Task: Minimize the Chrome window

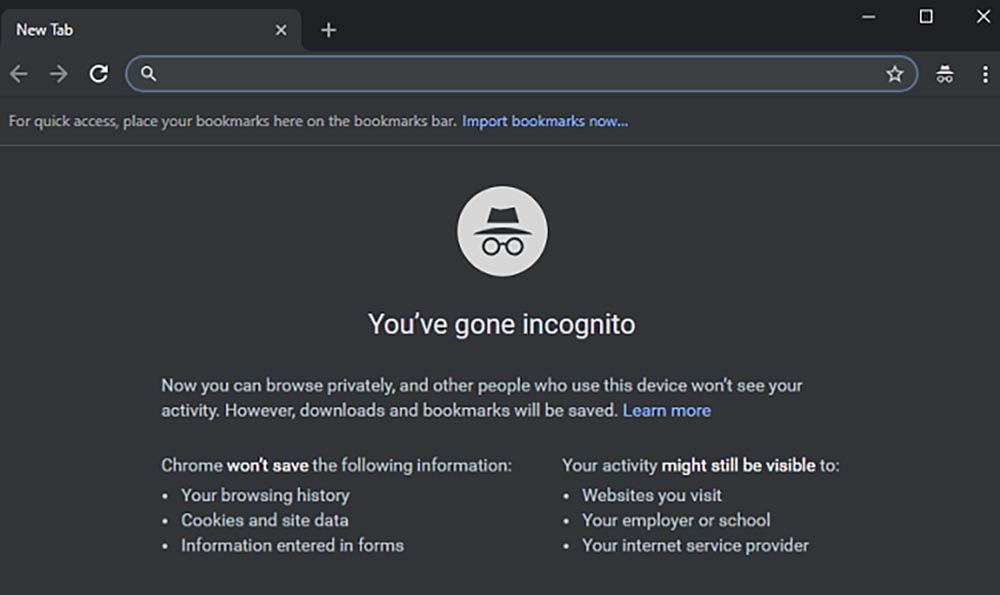Action: [x=869, y=17]
